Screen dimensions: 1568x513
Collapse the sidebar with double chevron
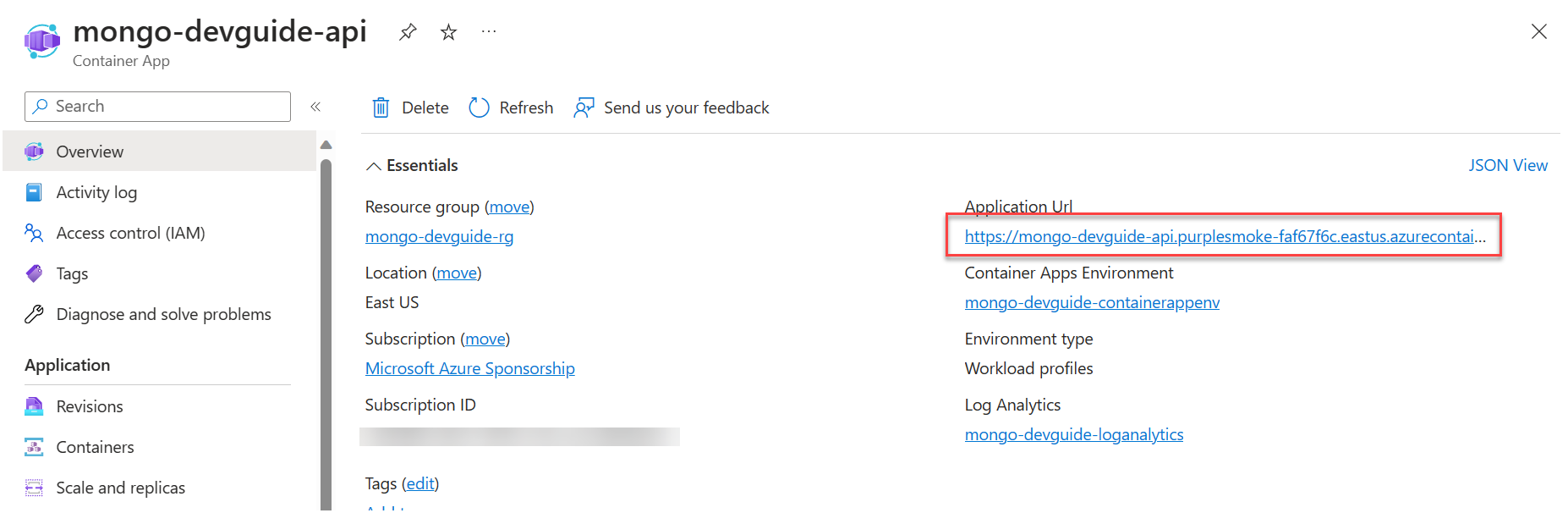pos(315,107)
